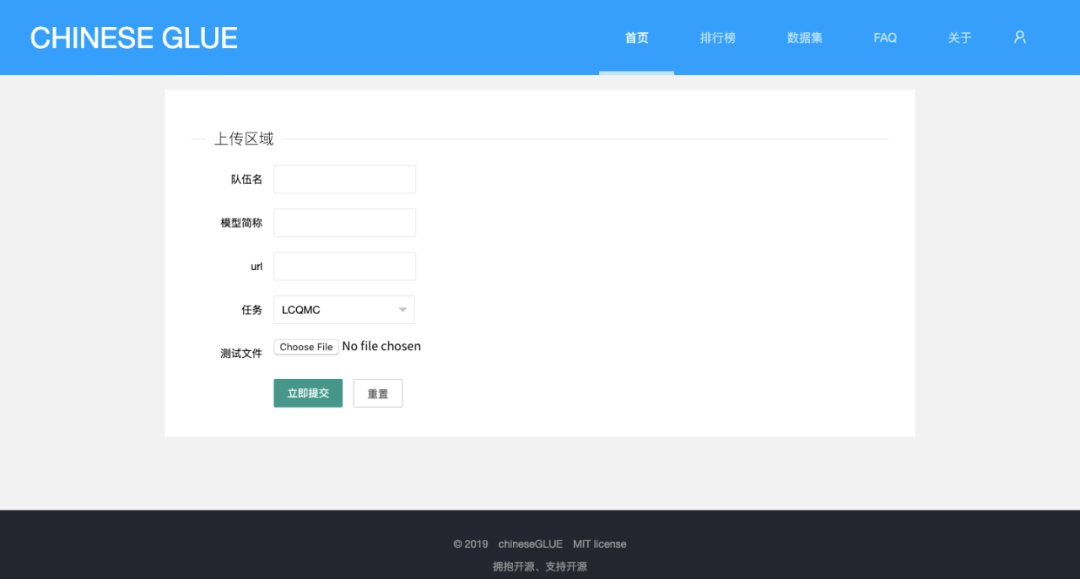Go to the 首页 tab
Screen dimensions: 1080x579
(x=636, y=38)
